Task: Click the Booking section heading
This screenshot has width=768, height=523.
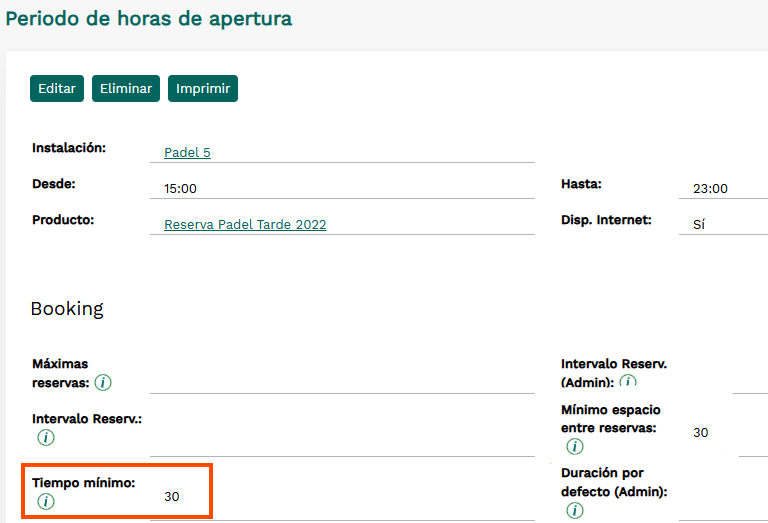Action: pos(66,309)
